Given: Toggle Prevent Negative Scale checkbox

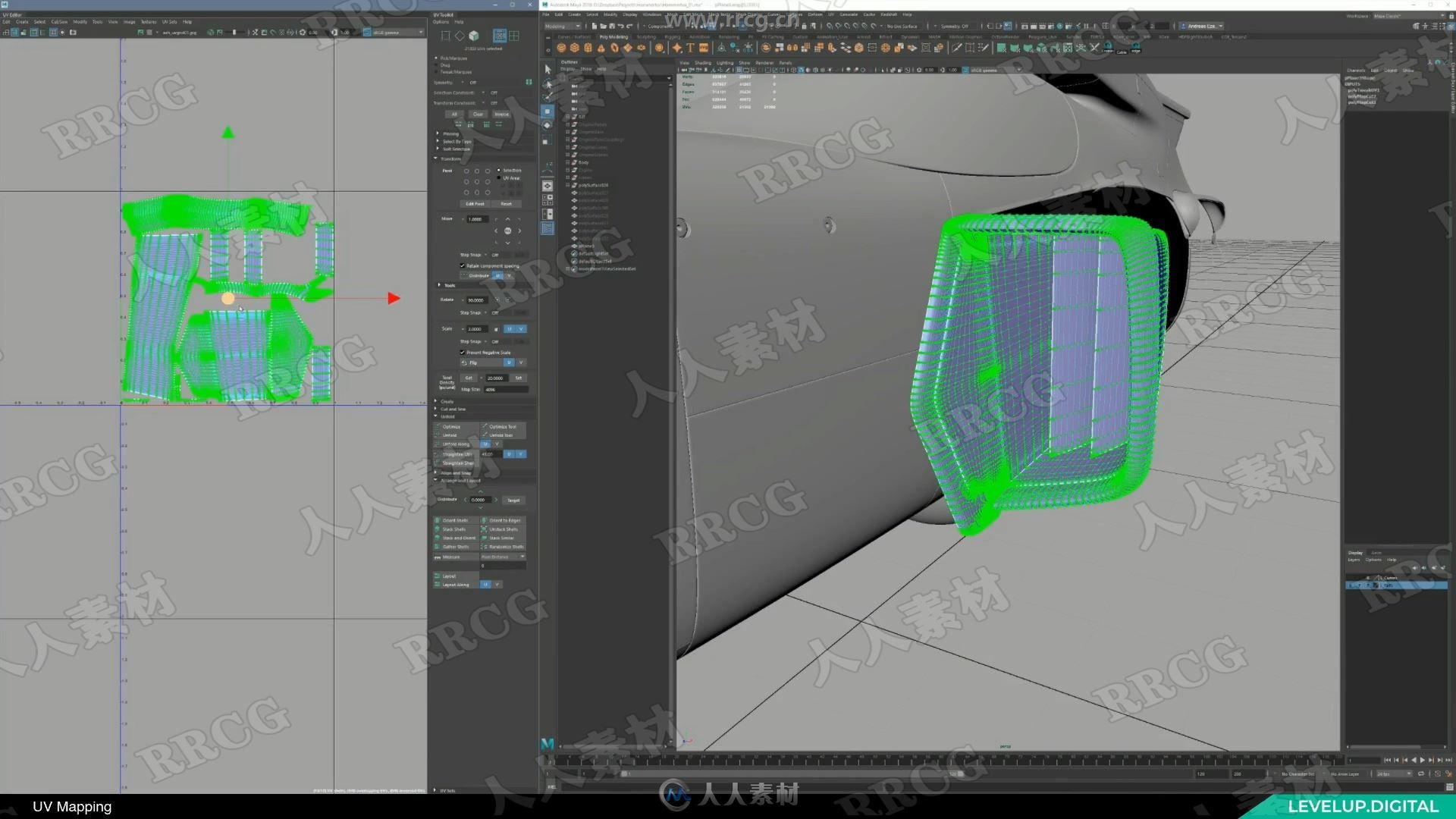Looking at the screenshot, I should click(463, 353).
